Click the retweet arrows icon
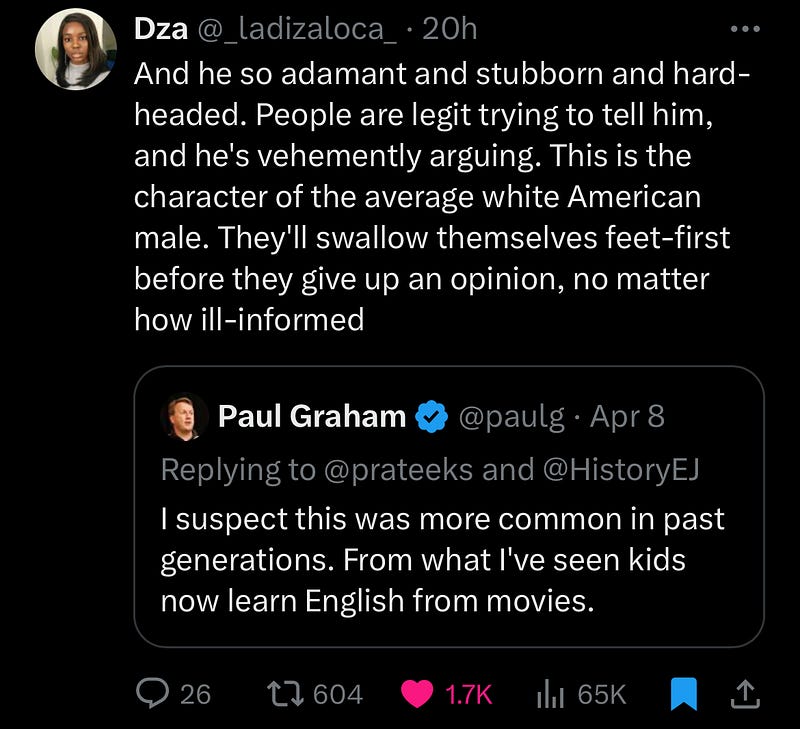The height and width of the screenshot is (729, 800). tap(289, 693)
